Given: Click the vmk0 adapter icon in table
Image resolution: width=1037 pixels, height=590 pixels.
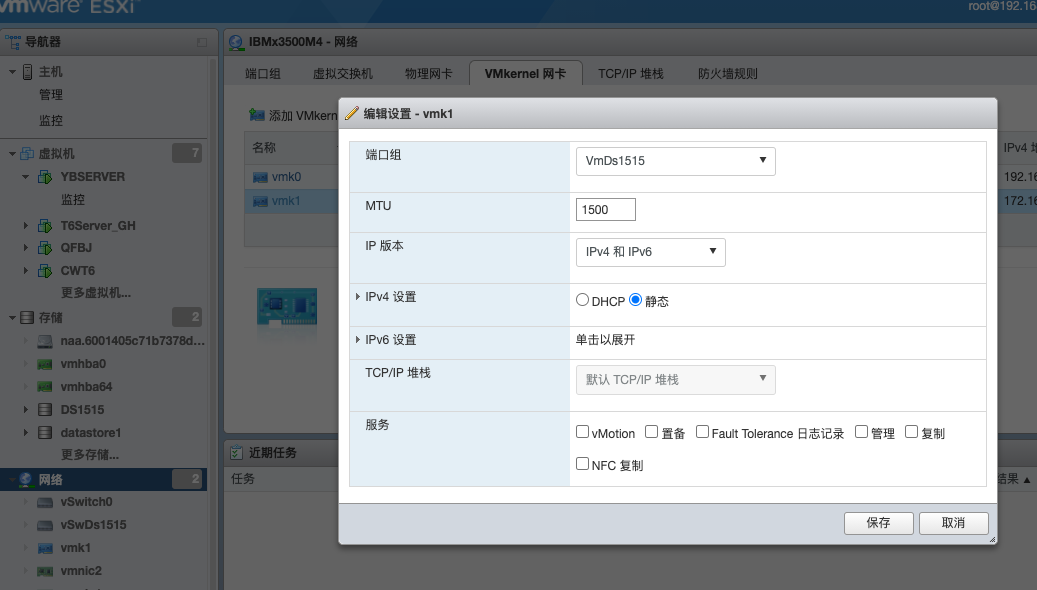Looking at the screenshot, I should [x=261, y=177].
